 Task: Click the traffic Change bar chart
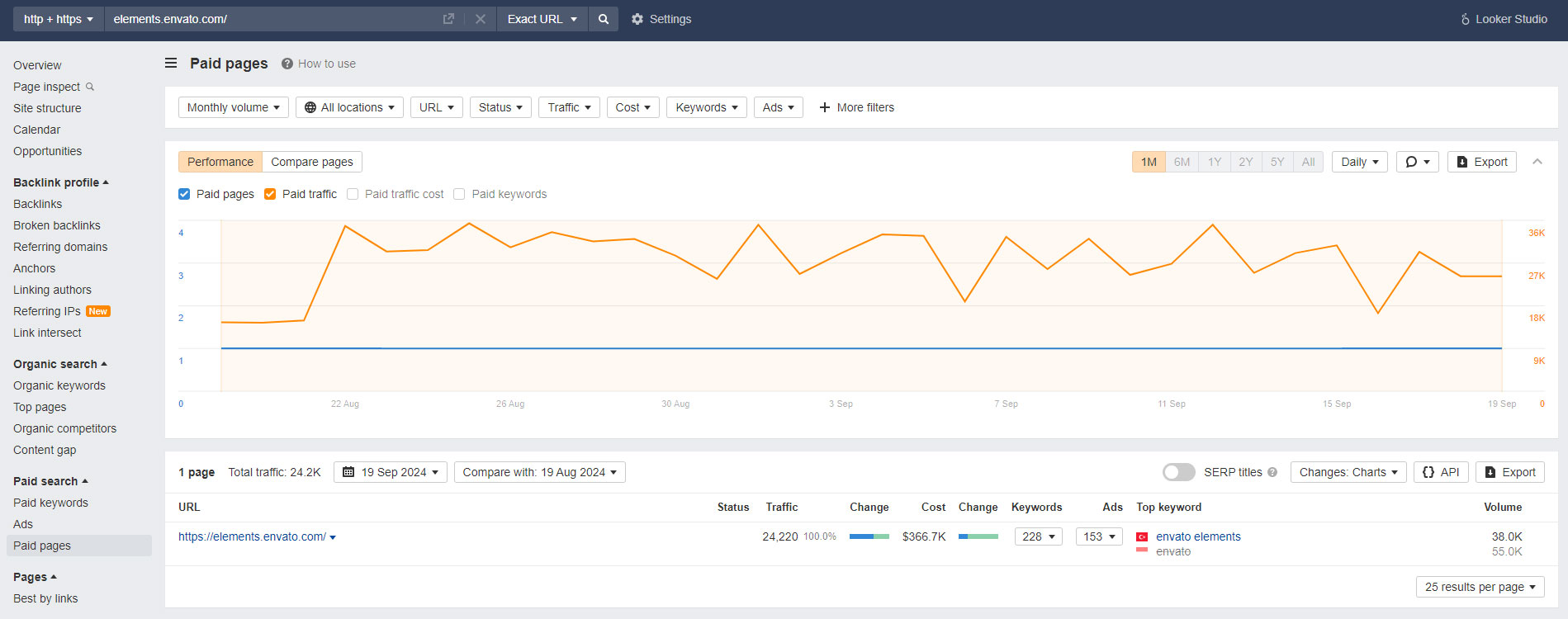tap(869, 536)
